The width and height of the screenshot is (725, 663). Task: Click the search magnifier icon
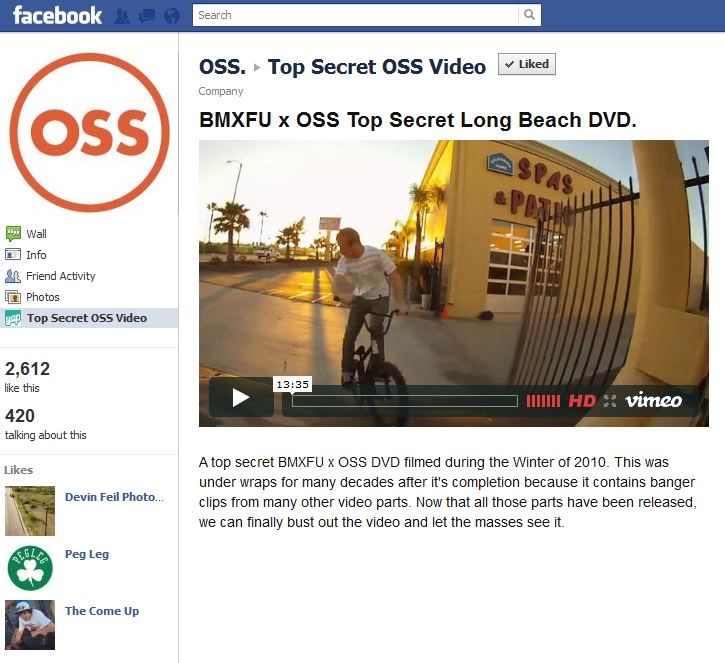[529, 15]
